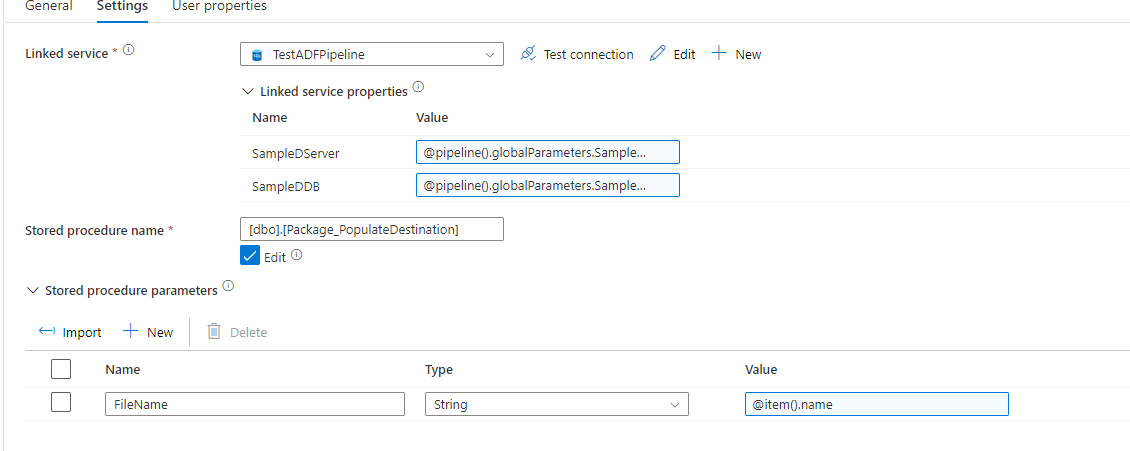Image resolution: width=1130 pixels, height=451 pixels.
Task: Open the String type dropdown for FileName
Action: point(556,404)
